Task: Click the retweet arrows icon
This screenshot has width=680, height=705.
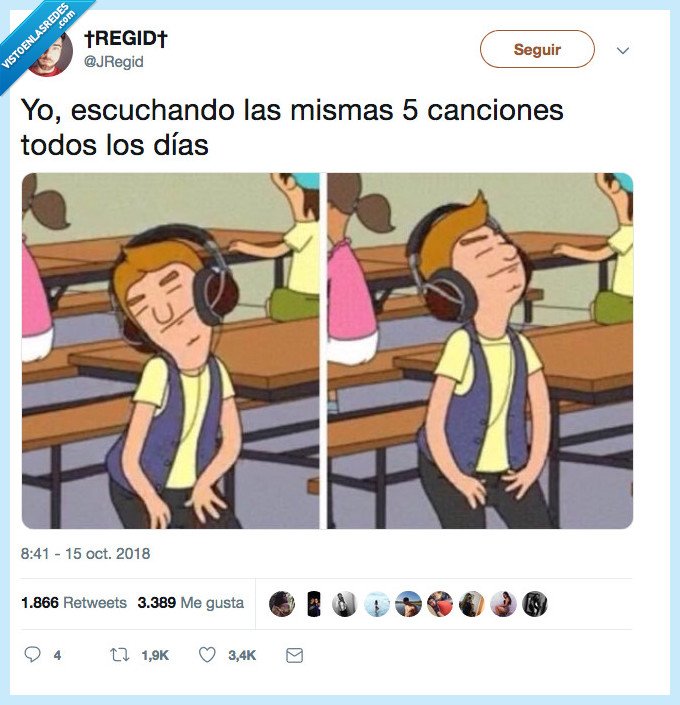Action: click(x=120, y=655)
